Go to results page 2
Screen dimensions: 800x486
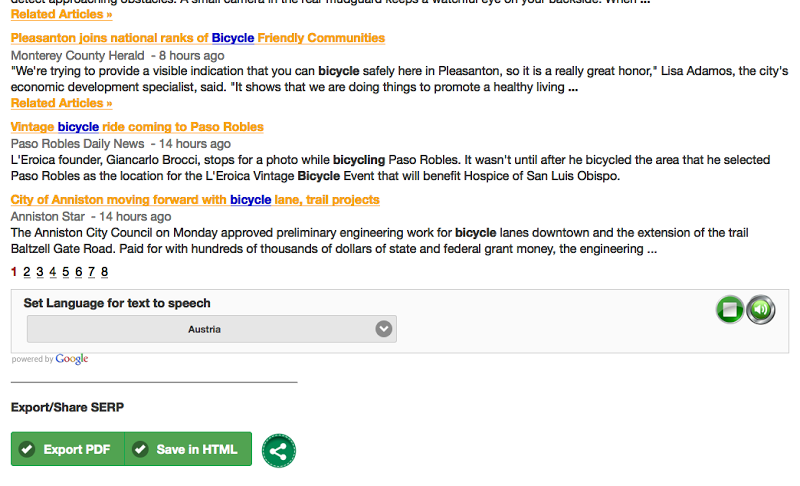click(x=27, y=272)
